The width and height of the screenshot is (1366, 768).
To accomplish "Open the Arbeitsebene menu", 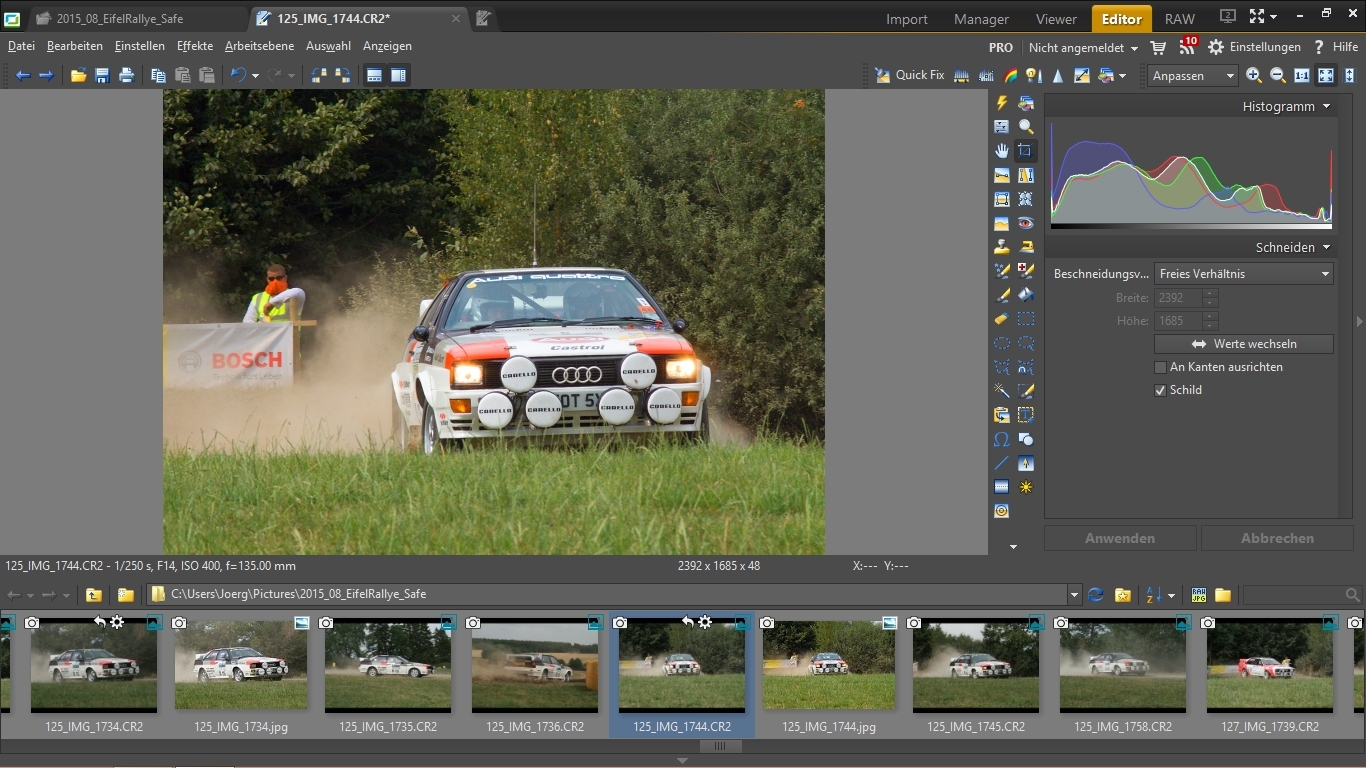I will pos(259,46).
